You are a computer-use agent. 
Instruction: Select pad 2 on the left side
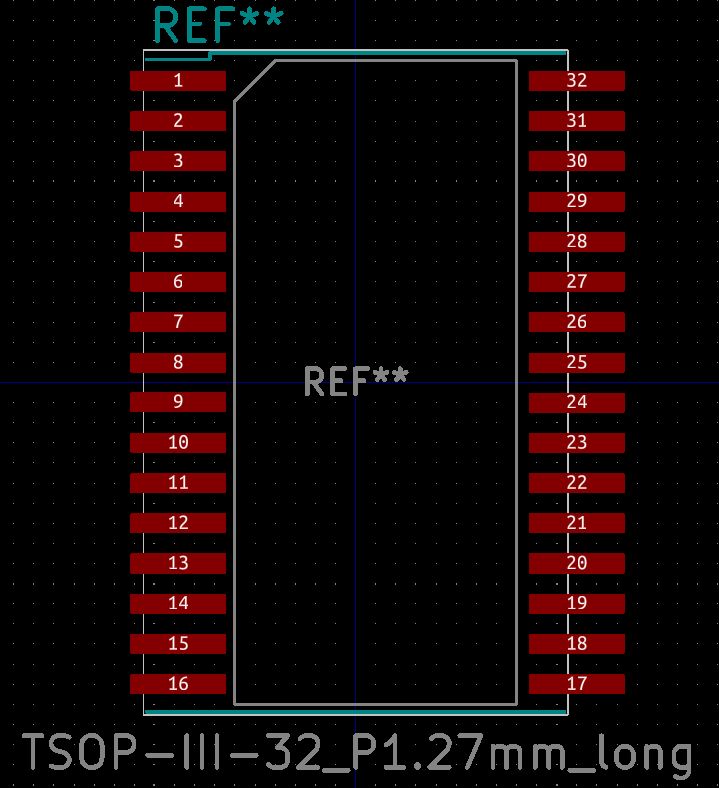click(178, 121)
